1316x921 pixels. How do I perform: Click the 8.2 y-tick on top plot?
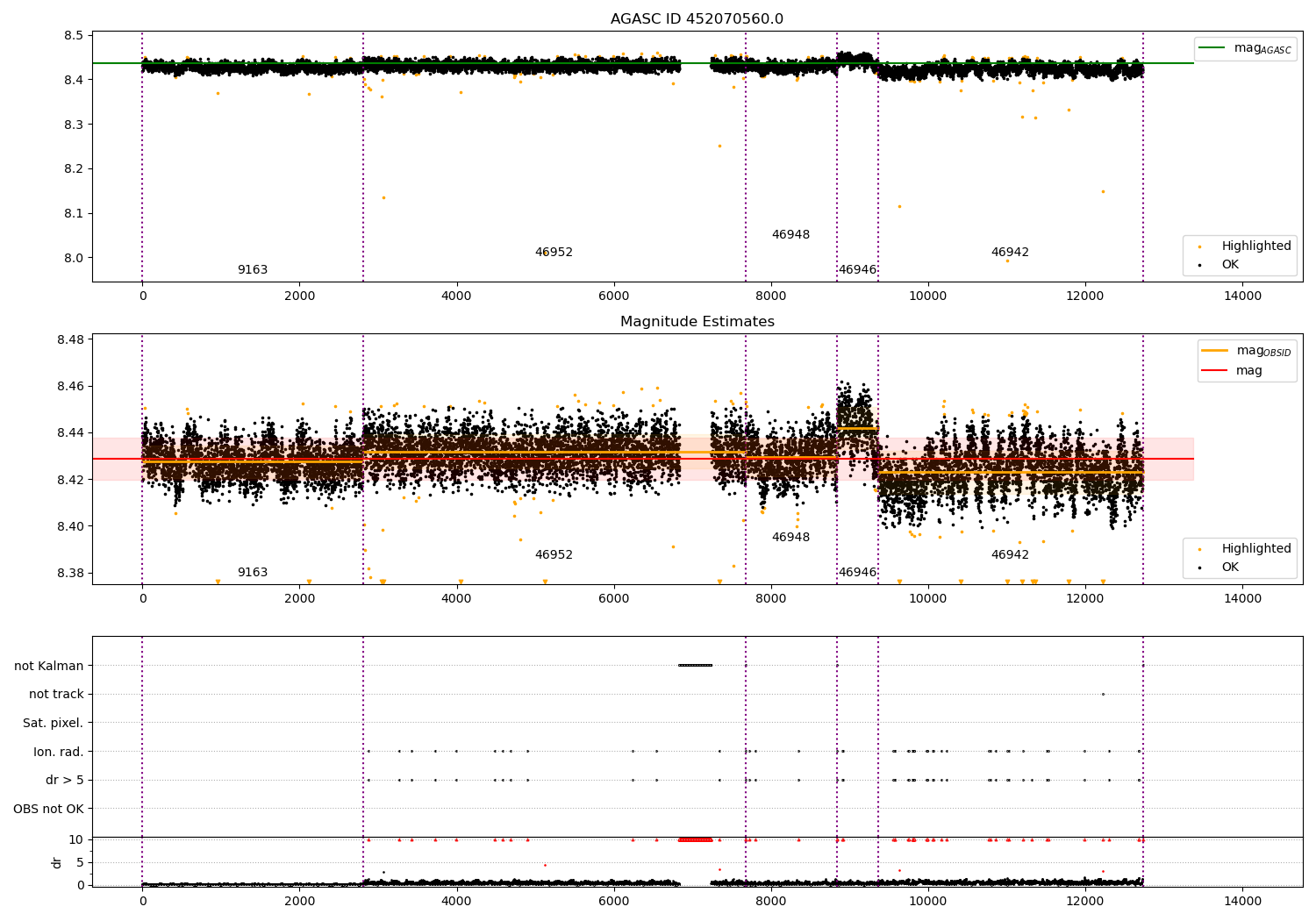(x=74, y=168)
